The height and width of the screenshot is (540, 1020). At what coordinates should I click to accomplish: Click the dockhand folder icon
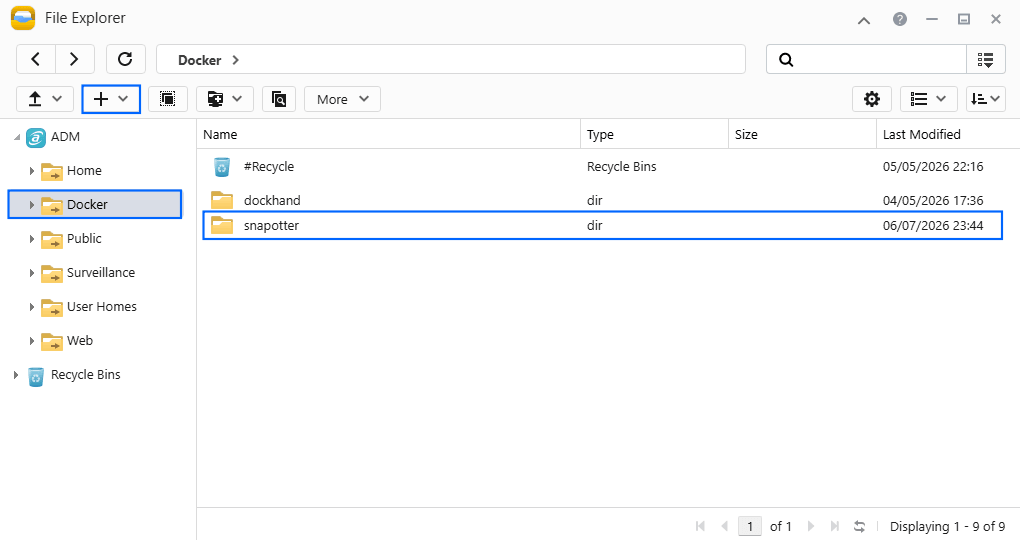(x=222, y=200)
